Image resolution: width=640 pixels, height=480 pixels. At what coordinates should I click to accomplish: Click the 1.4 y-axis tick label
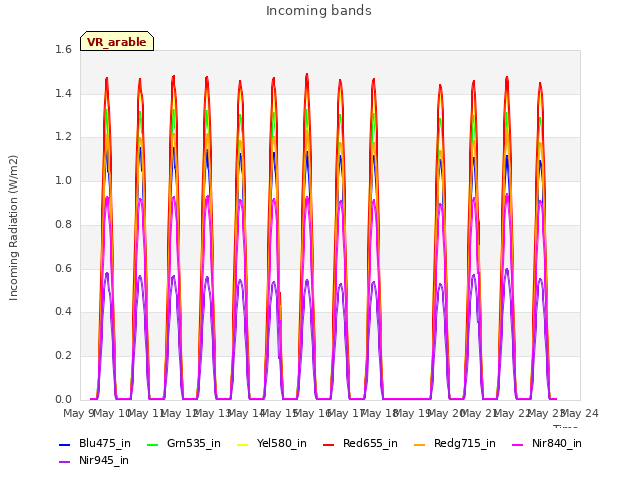click(x=63, y=94)
